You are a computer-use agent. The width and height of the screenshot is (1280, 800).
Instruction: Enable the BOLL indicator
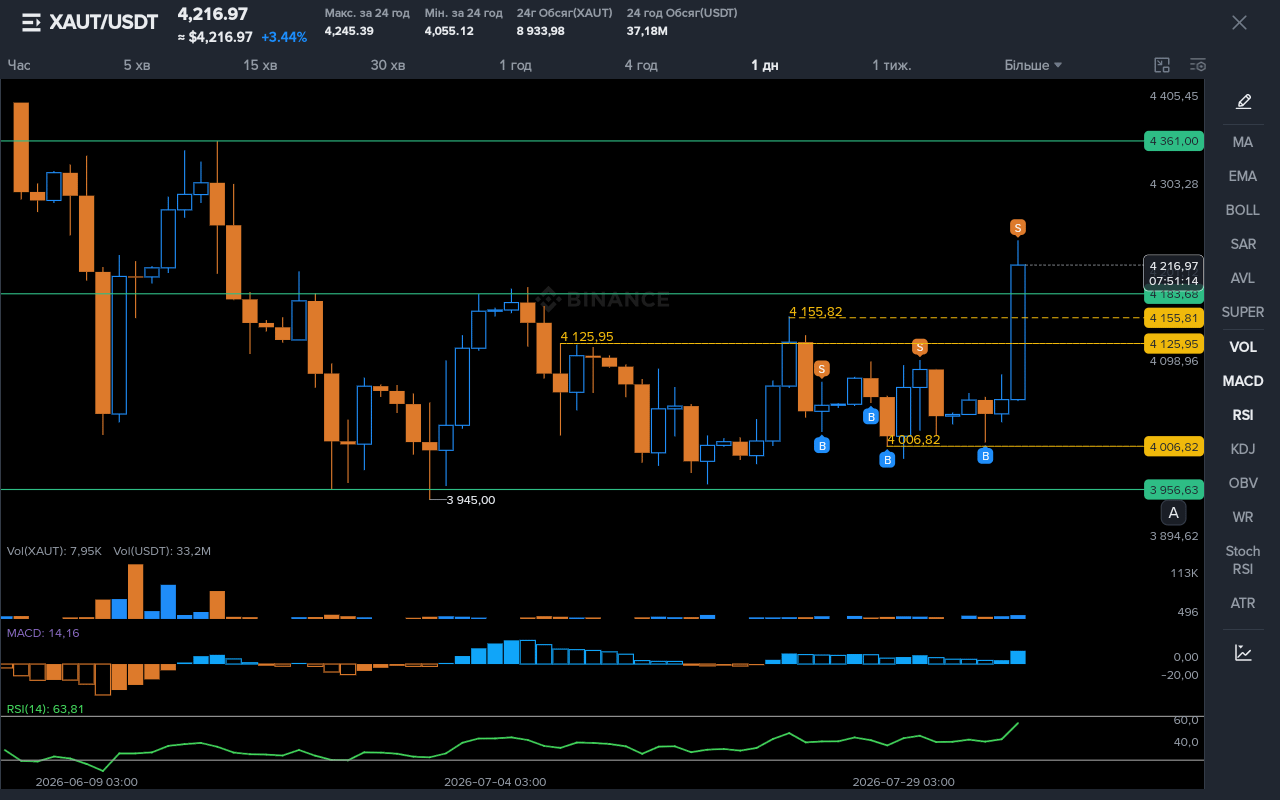pos(1243,210)
